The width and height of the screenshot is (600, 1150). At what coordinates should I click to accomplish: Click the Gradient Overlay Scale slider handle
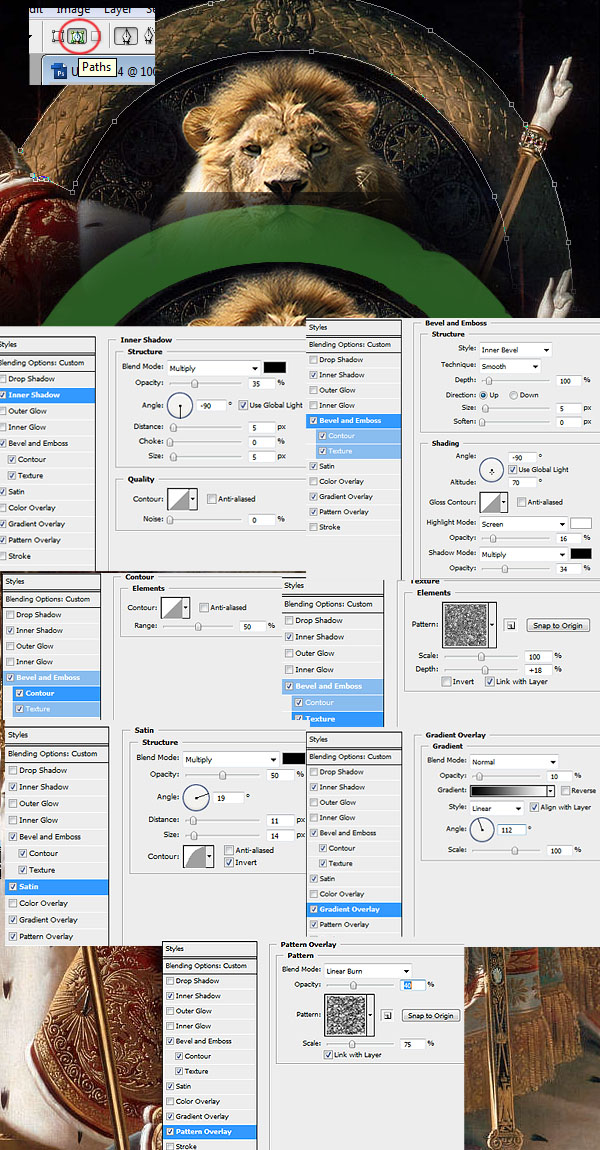(515, 849)
